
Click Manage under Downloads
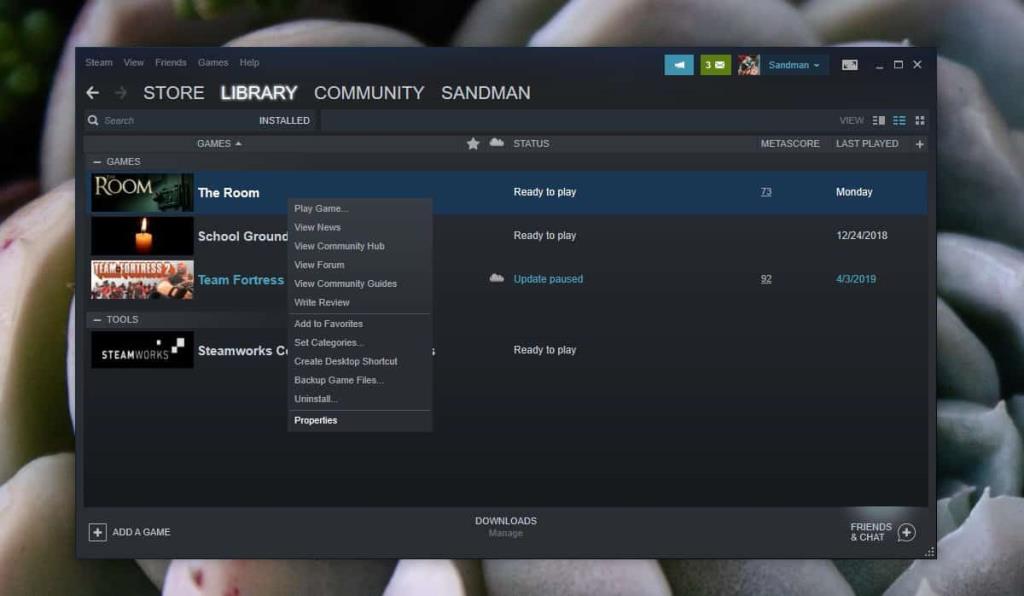click(x=505, y=533)
